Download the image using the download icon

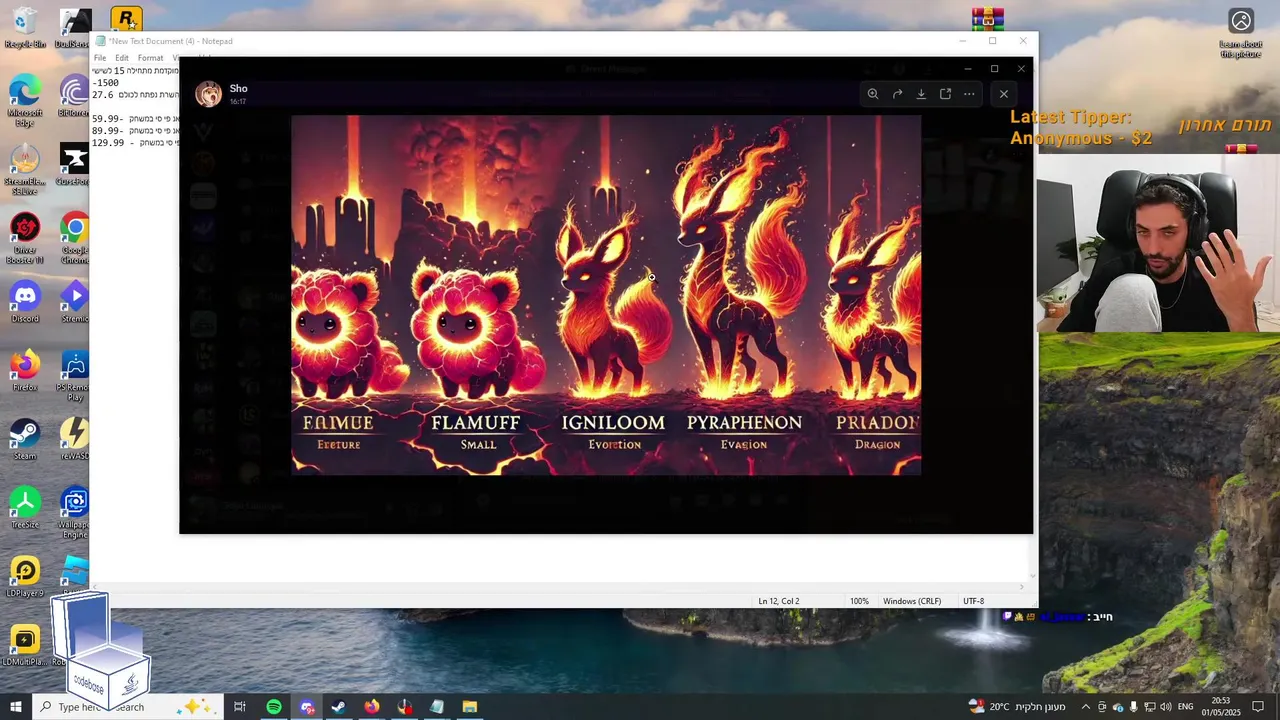point(921,94)
